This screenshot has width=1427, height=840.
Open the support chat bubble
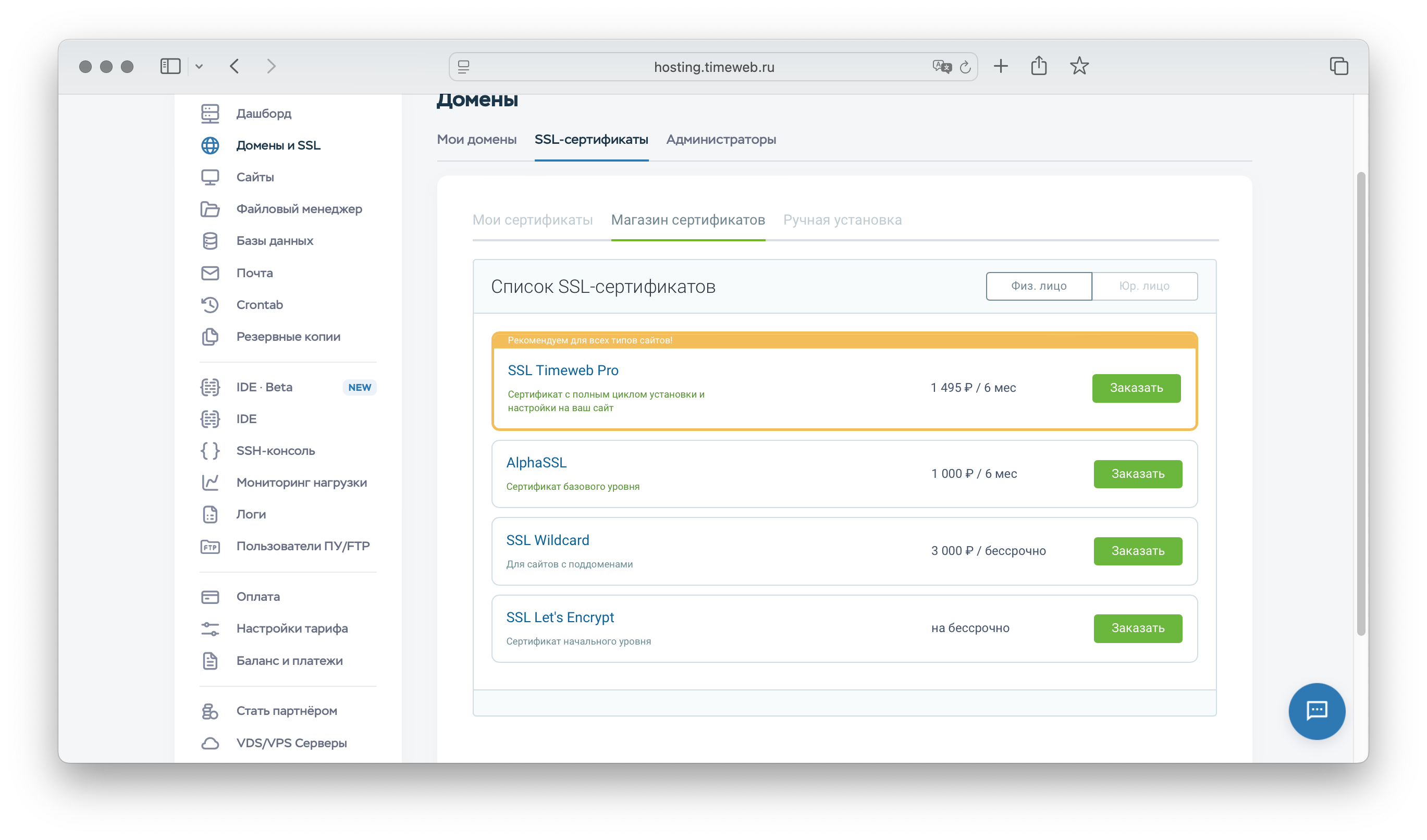(1317, 711)
